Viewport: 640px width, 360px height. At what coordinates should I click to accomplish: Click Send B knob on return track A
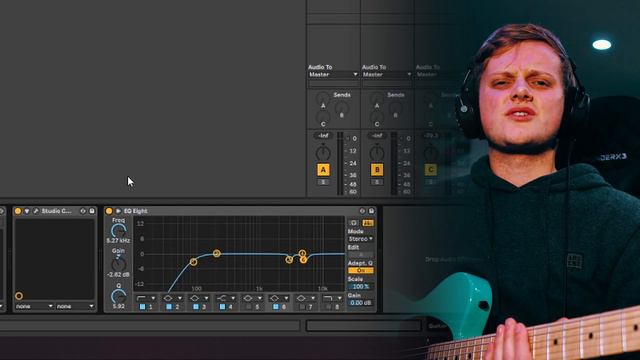coord(342,108)
